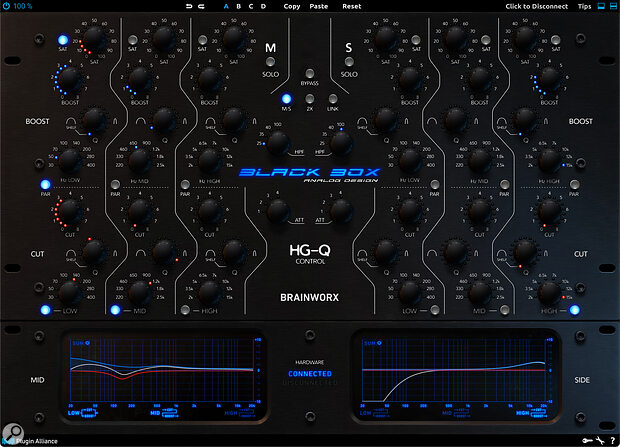The image size is (620, 447).
Task: Toggle the lit PAR button on Mid low band
Action: click(x=45, y=184)
